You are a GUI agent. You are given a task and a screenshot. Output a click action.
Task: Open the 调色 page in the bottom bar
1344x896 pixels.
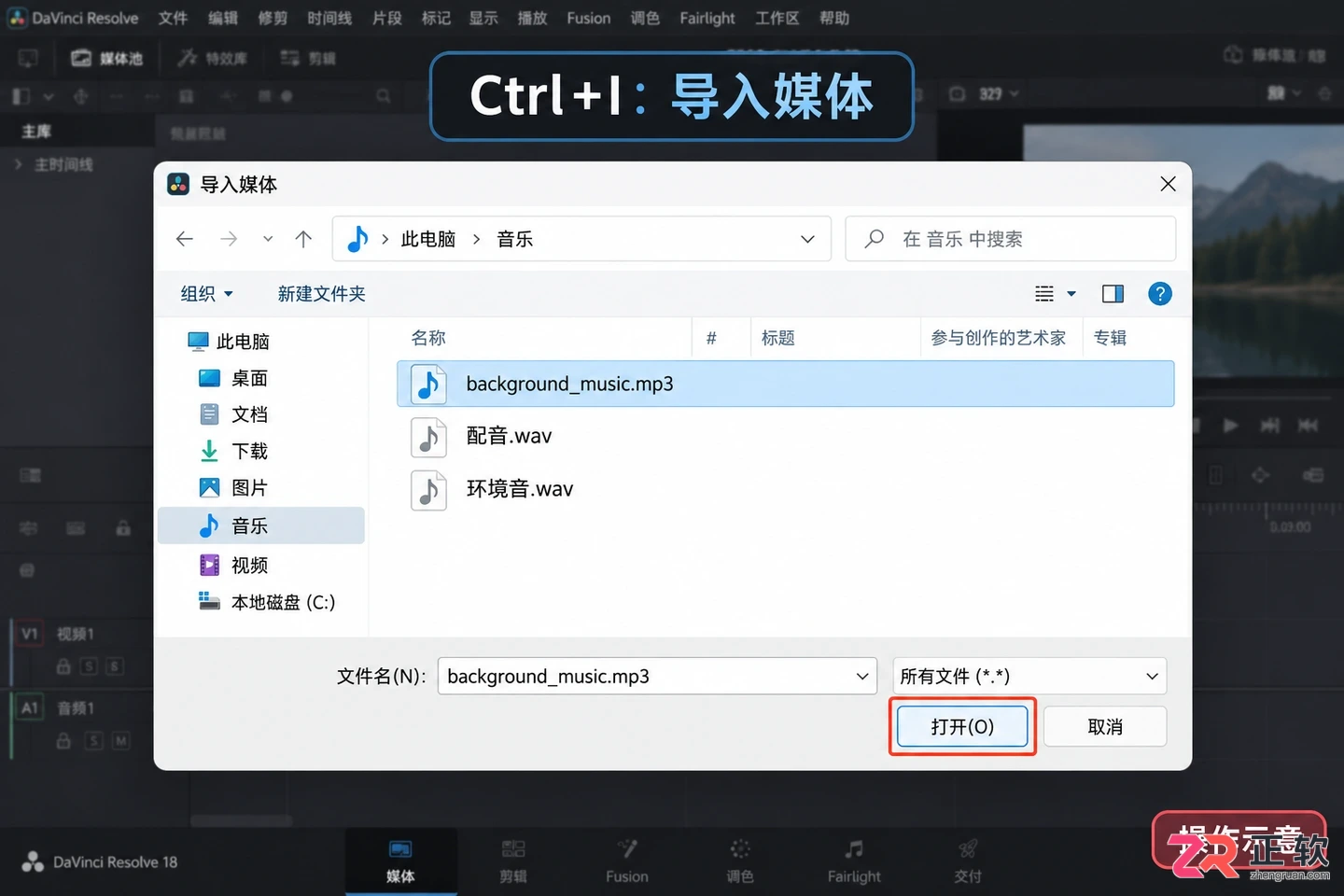(740, 861)
